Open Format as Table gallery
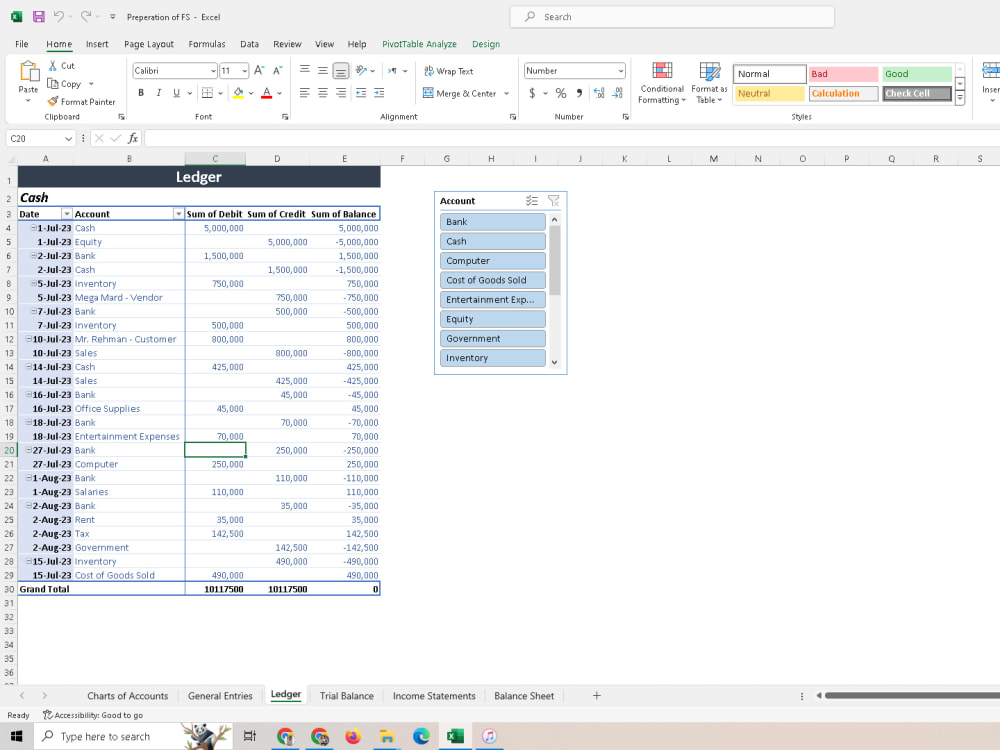Screen dimensions: 1000x750 pos(709,83)
